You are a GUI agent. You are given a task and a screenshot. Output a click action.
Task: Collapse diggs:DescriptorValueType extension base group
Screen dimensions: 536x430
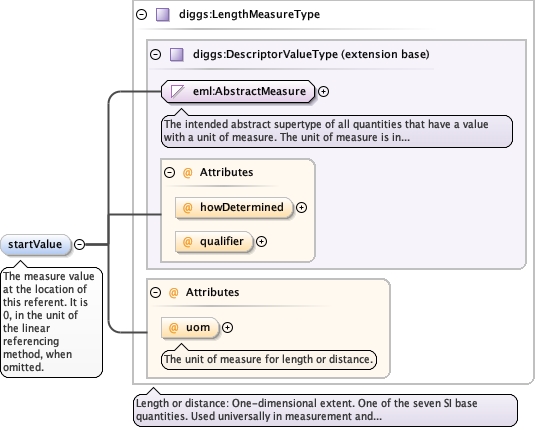pos(156,54)
